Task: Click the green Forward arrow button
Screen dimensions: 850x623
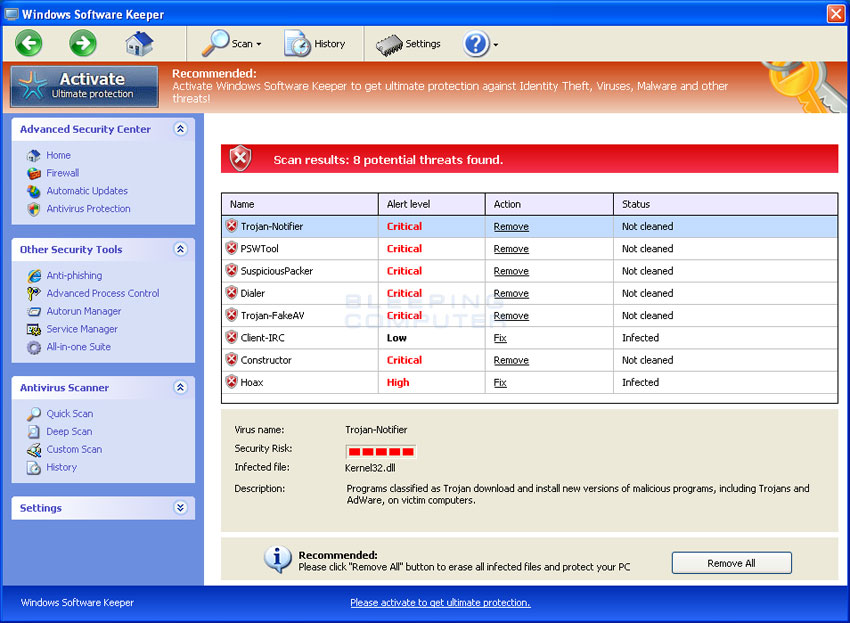Action: pyautogui.click(x=83, y=43)
